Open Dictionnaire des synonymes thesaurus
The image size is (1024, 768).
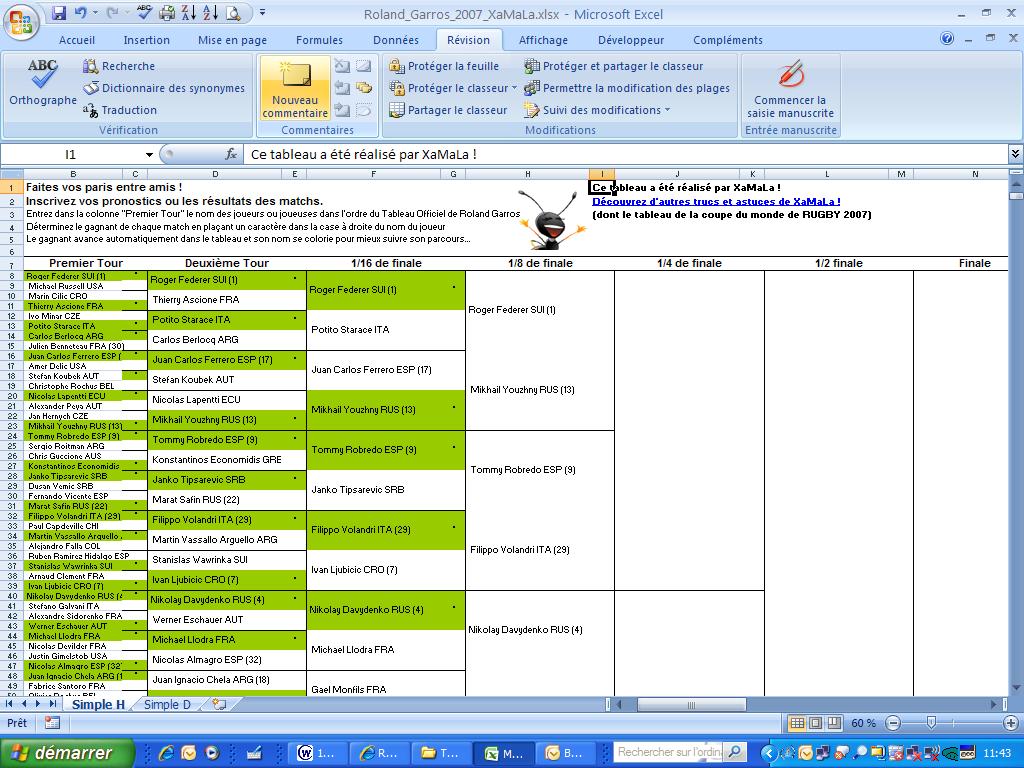pyautogui.click(x=164, y=88)
